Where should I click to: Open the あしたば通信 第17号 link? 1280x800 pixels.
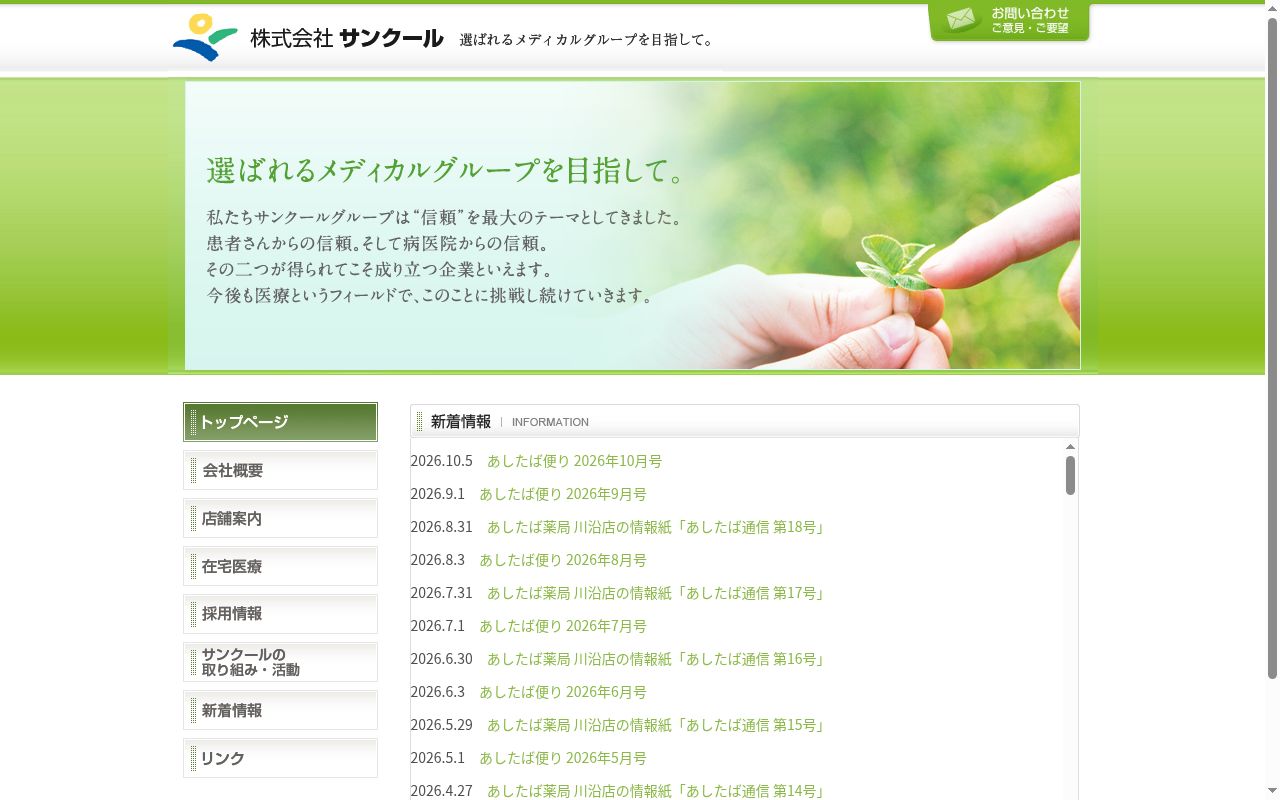[657, 593]
